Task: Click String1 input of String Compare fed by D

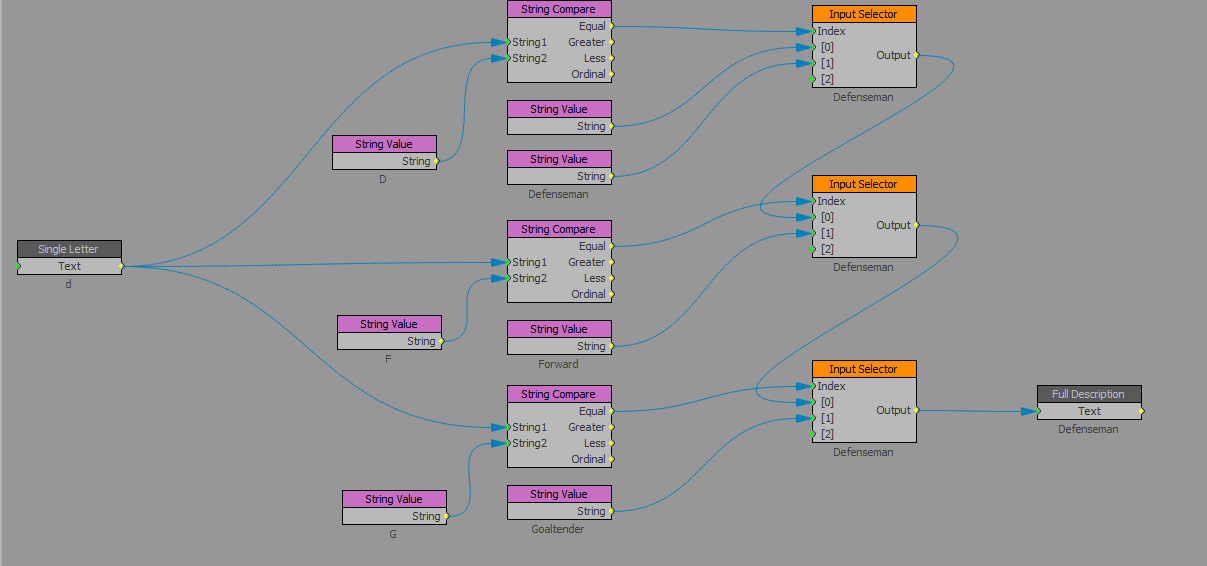Action: [508, 42]
